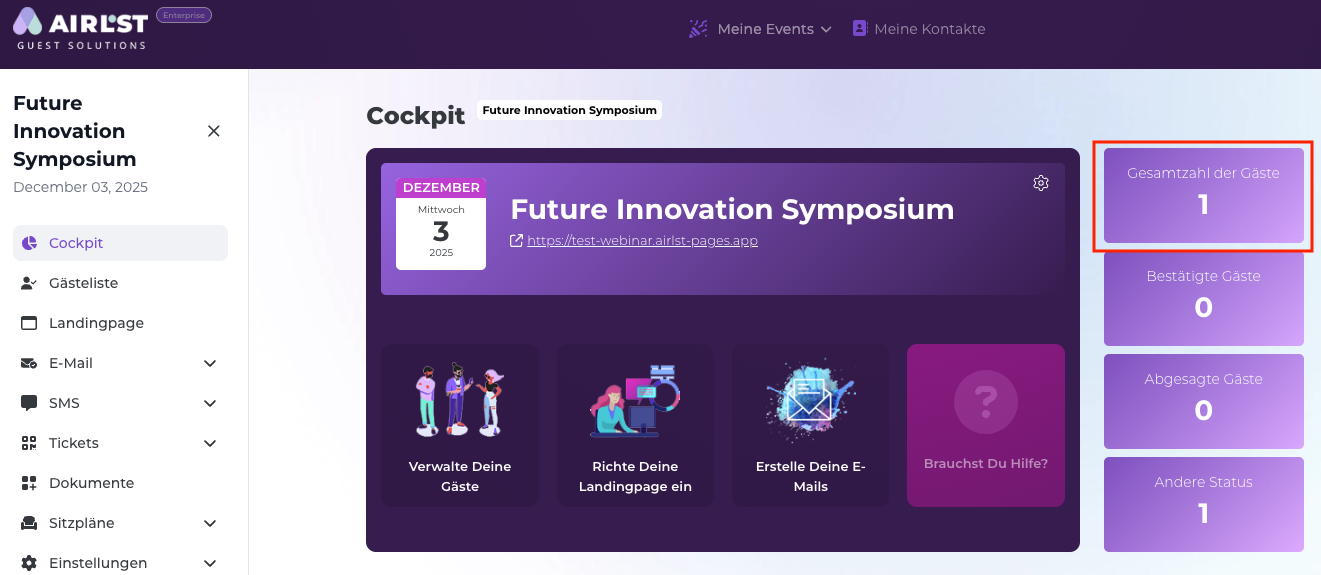
Task: Open the test-webinar.airlst-pages.app link
Action: (642, 240)
